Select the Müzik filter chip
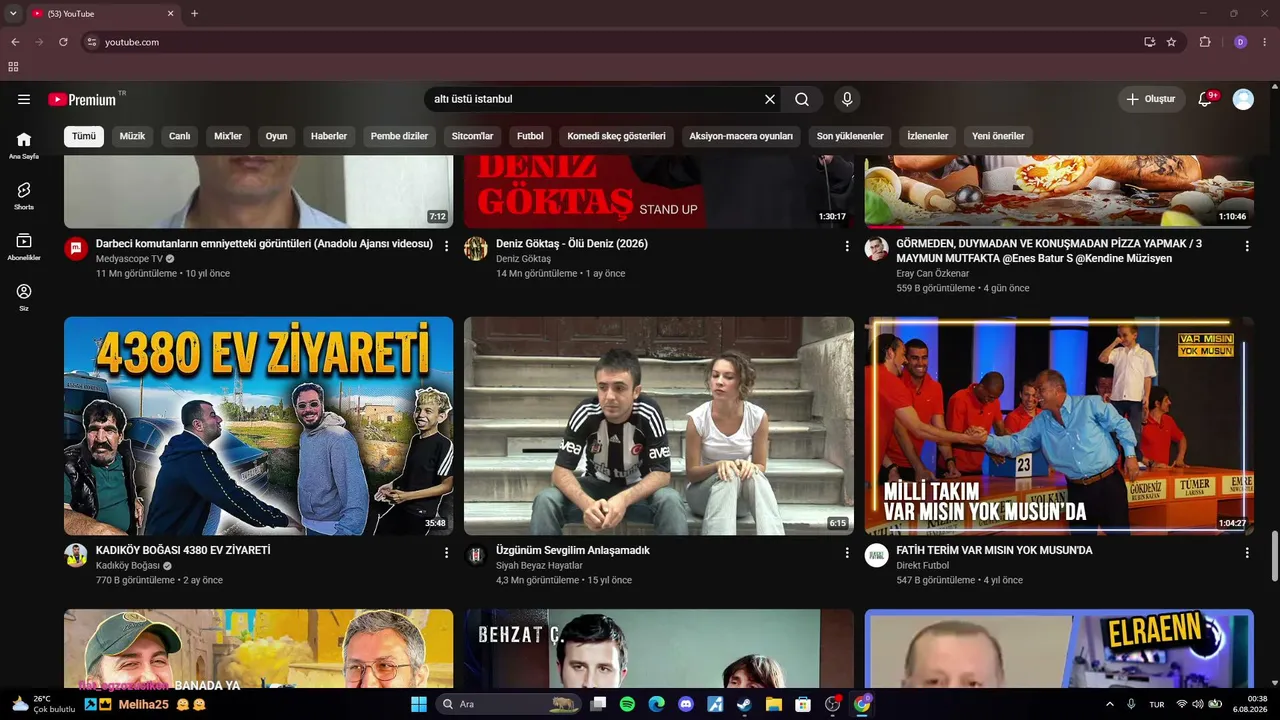This screenshot has height=720, width=1280. (x=132, y=136)
